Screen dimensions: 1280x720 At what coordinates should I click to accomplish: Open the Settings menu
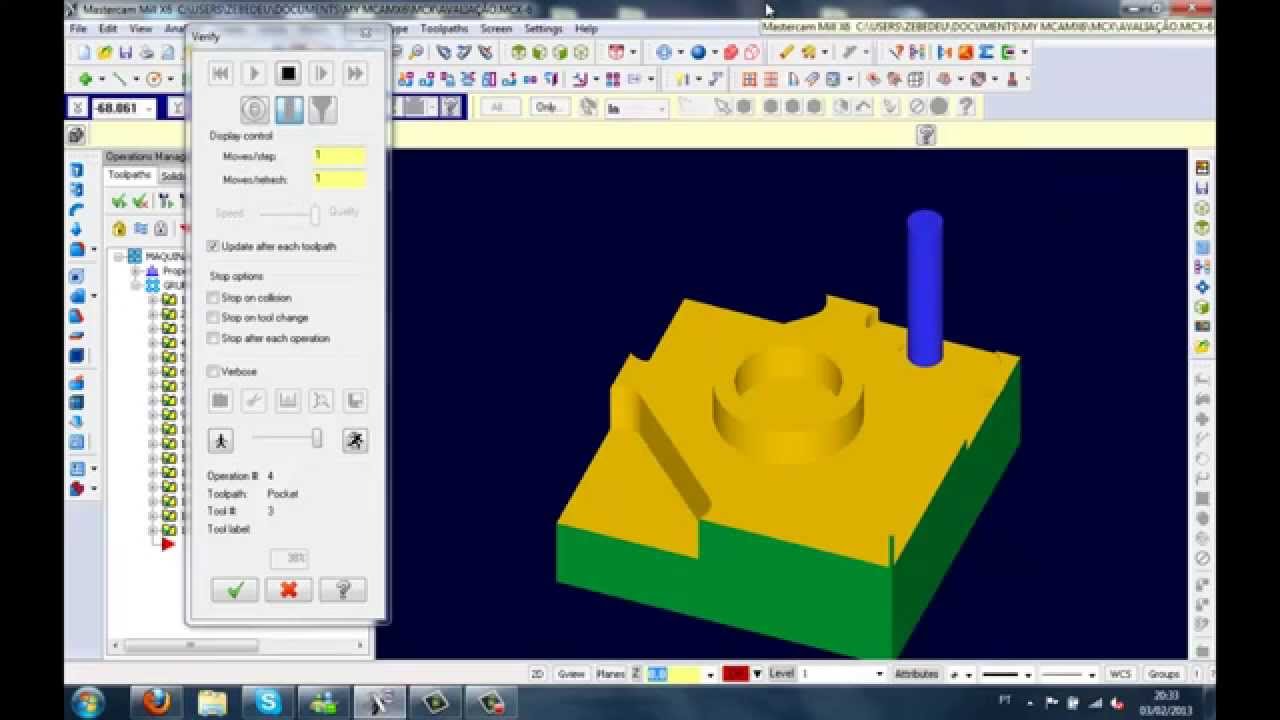544,29
